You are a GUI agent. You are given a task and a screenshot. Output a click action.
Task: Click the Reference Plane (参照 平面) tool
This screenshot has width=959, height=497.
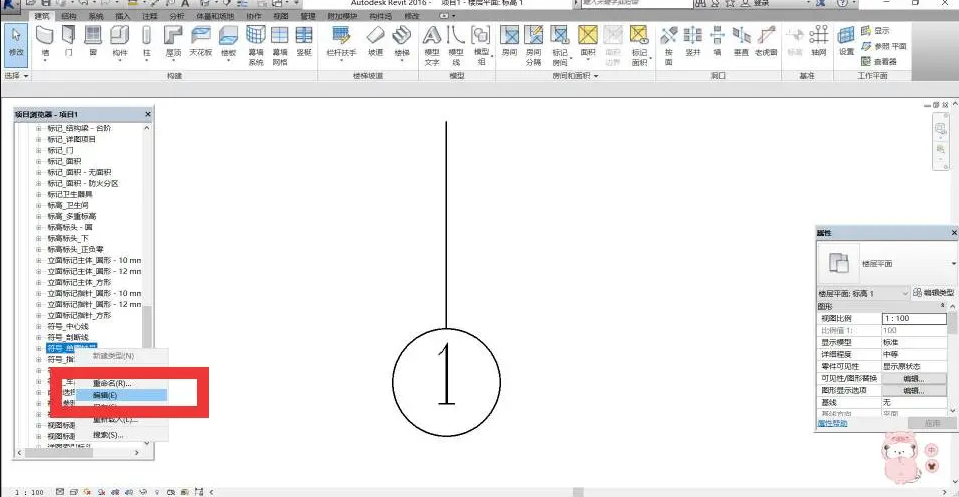[x=884, y=46]
